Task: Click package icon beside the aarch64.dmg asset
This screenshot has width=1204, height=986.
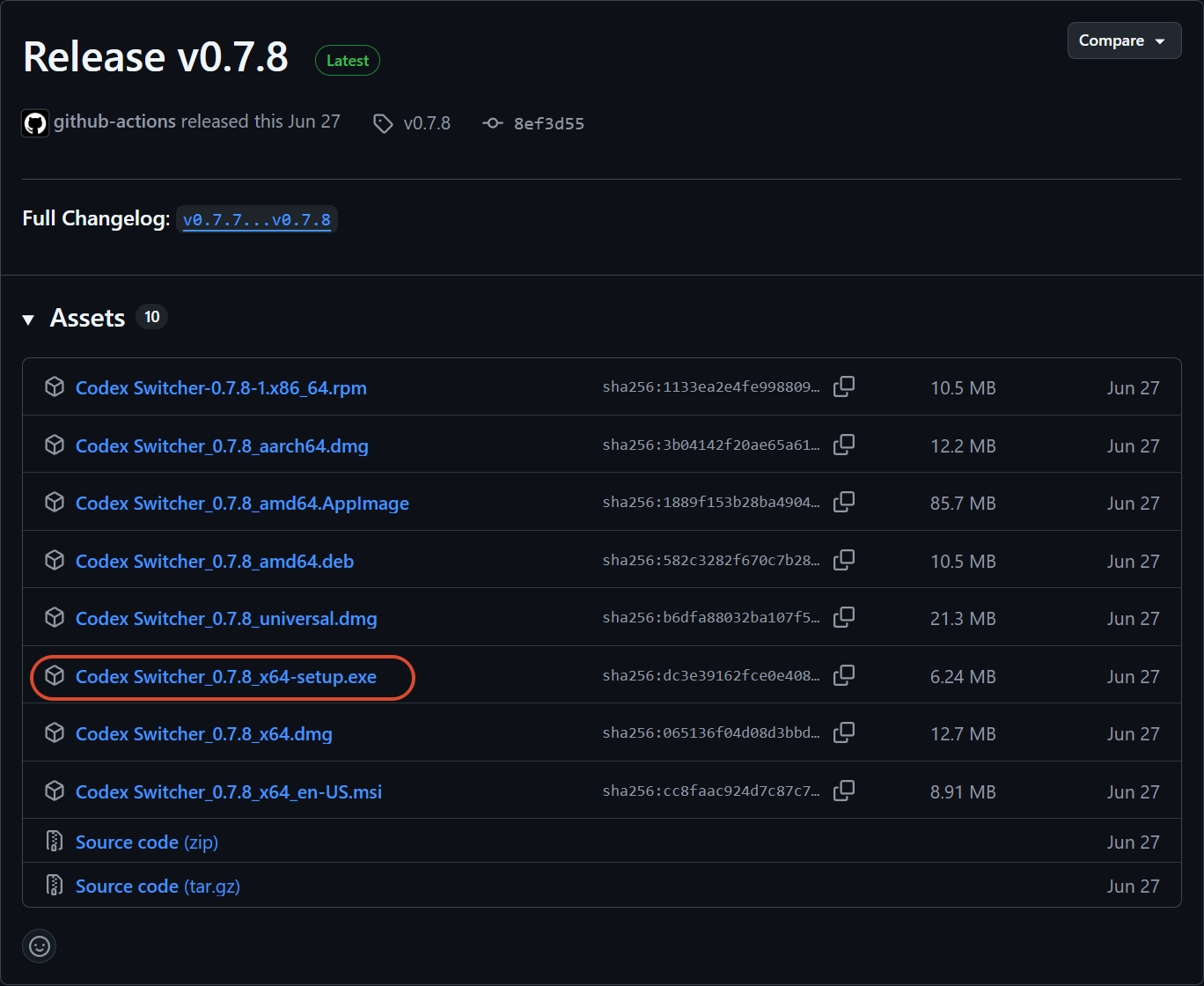Action: [x=55, y=445]
